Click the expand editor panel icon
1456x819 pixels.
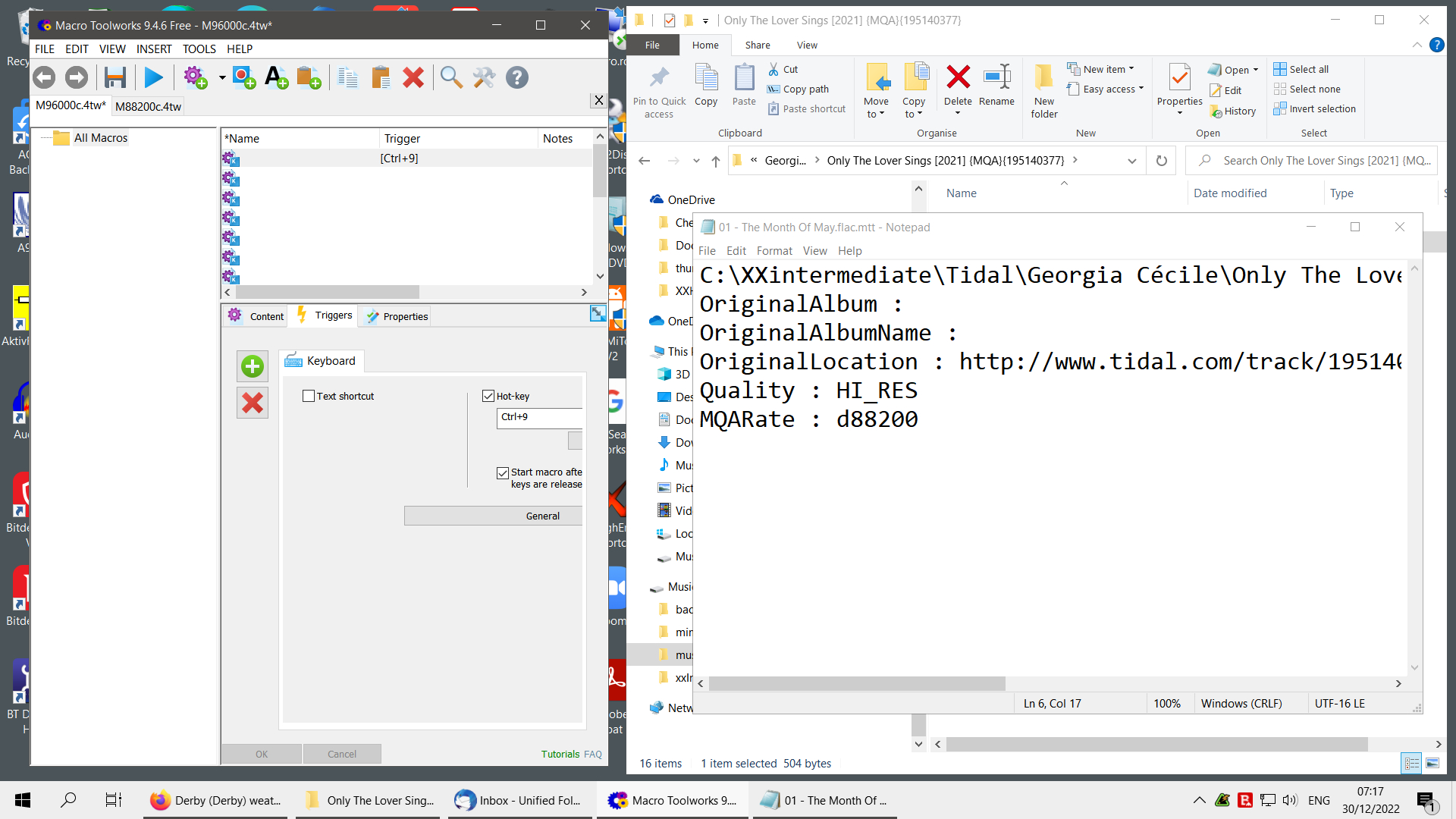tap(598, 313)
